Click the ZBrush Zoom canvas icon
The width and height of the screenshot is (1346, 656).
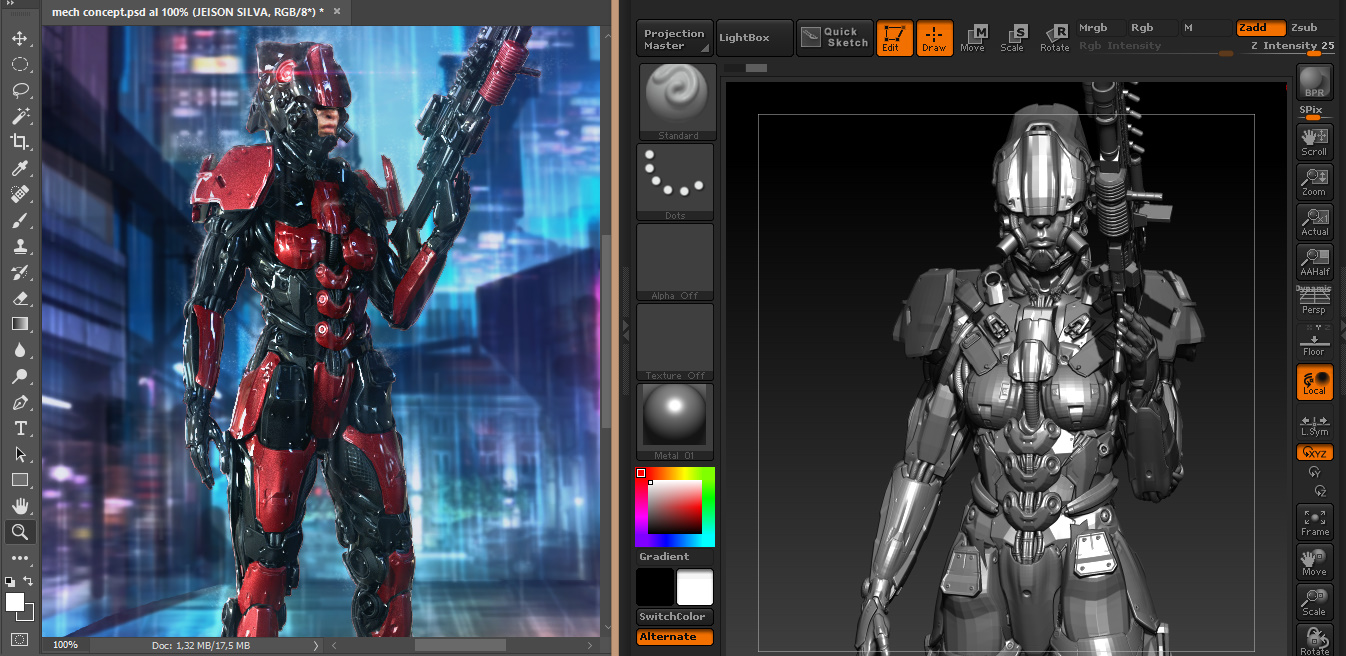click(1314, 182)
